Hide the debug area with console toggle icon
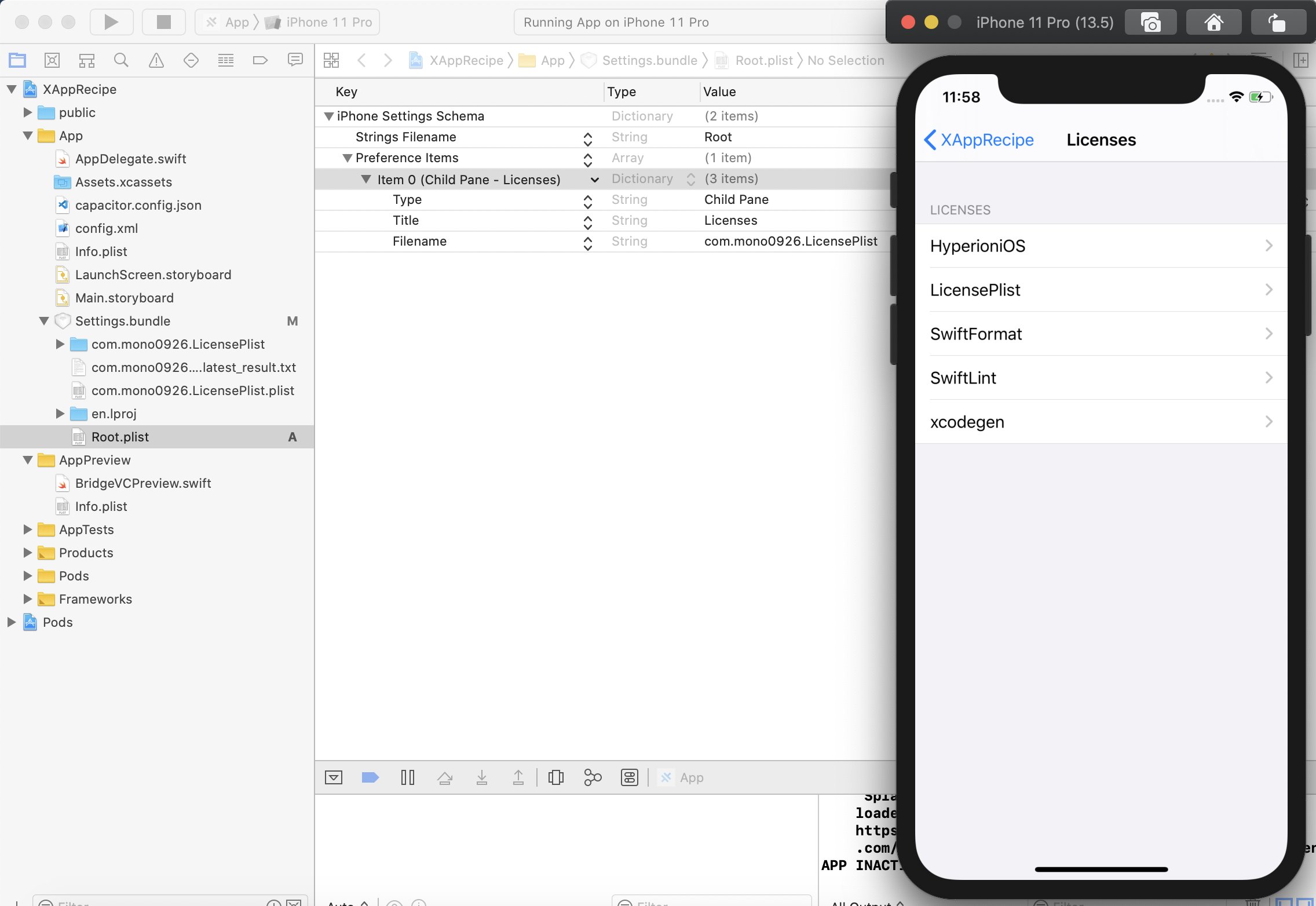The height and width of the screenshot is (906, 1316). point(334,777)
